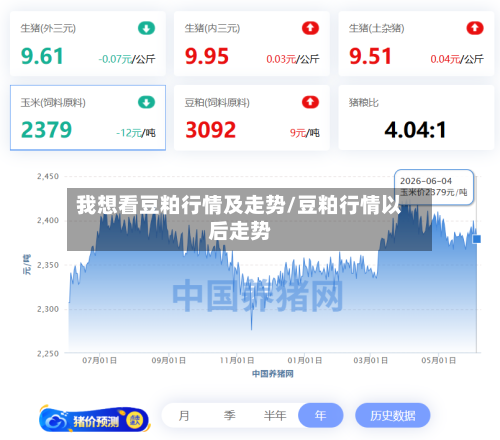Click the 0.03元/公斤 change value
The width and height of the screenshot is (500, 440).
[x=293, y=59]
